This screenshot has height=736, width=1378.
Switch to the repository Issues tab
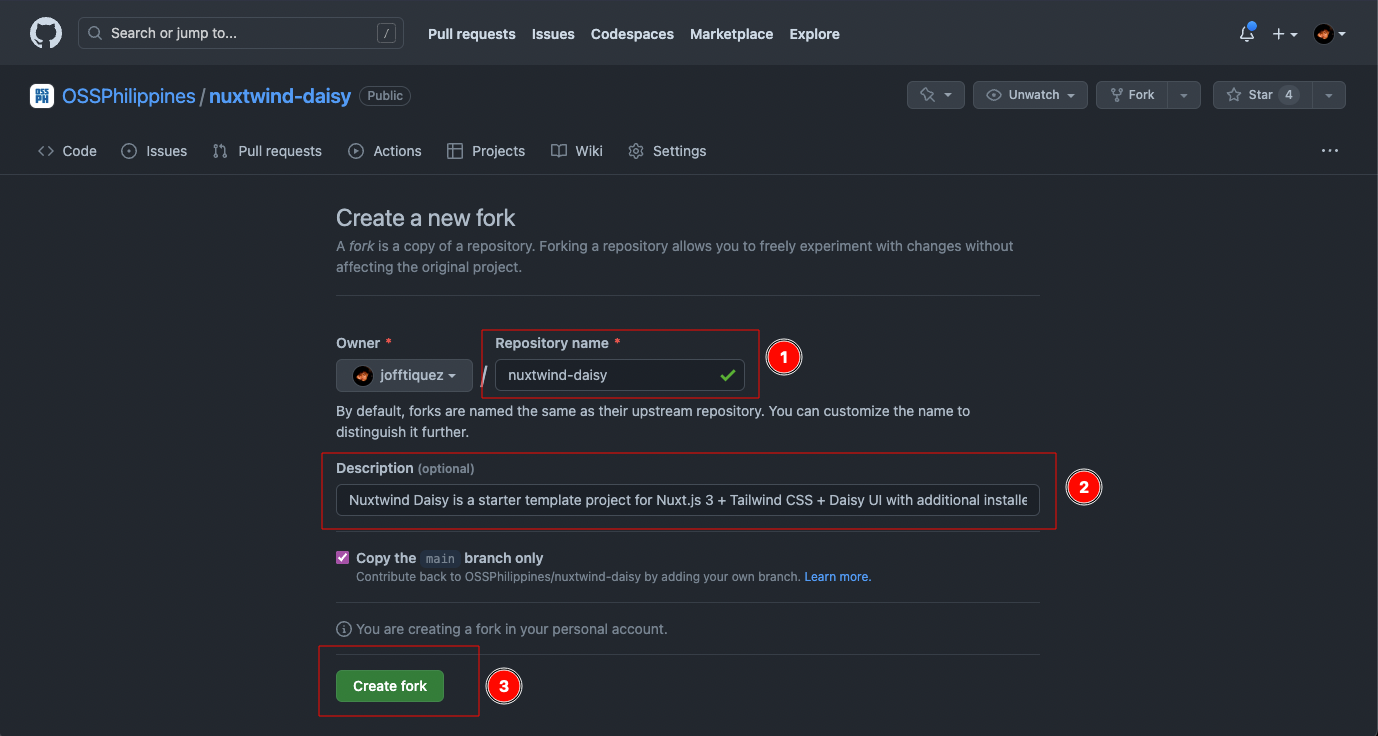tap(154, 151)
